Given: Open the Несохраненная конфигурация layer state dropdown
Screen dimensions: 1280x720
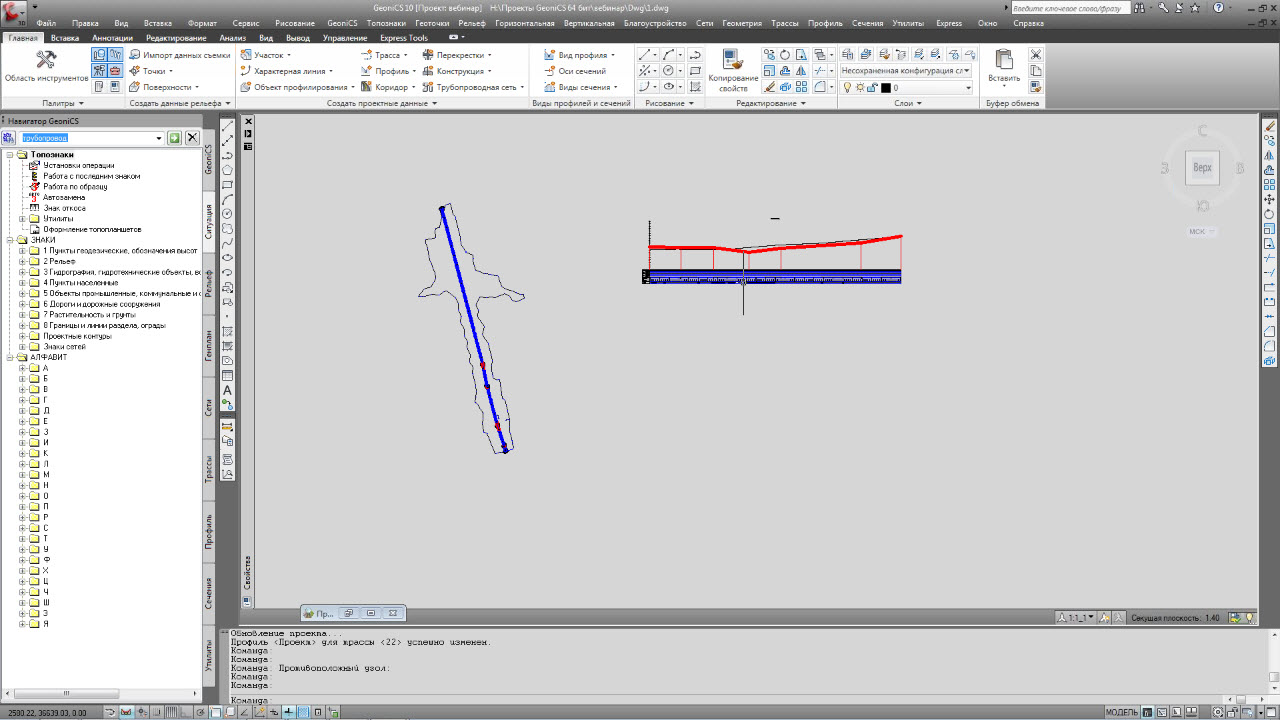Looking at the screenshot, I should pos(905,71).
